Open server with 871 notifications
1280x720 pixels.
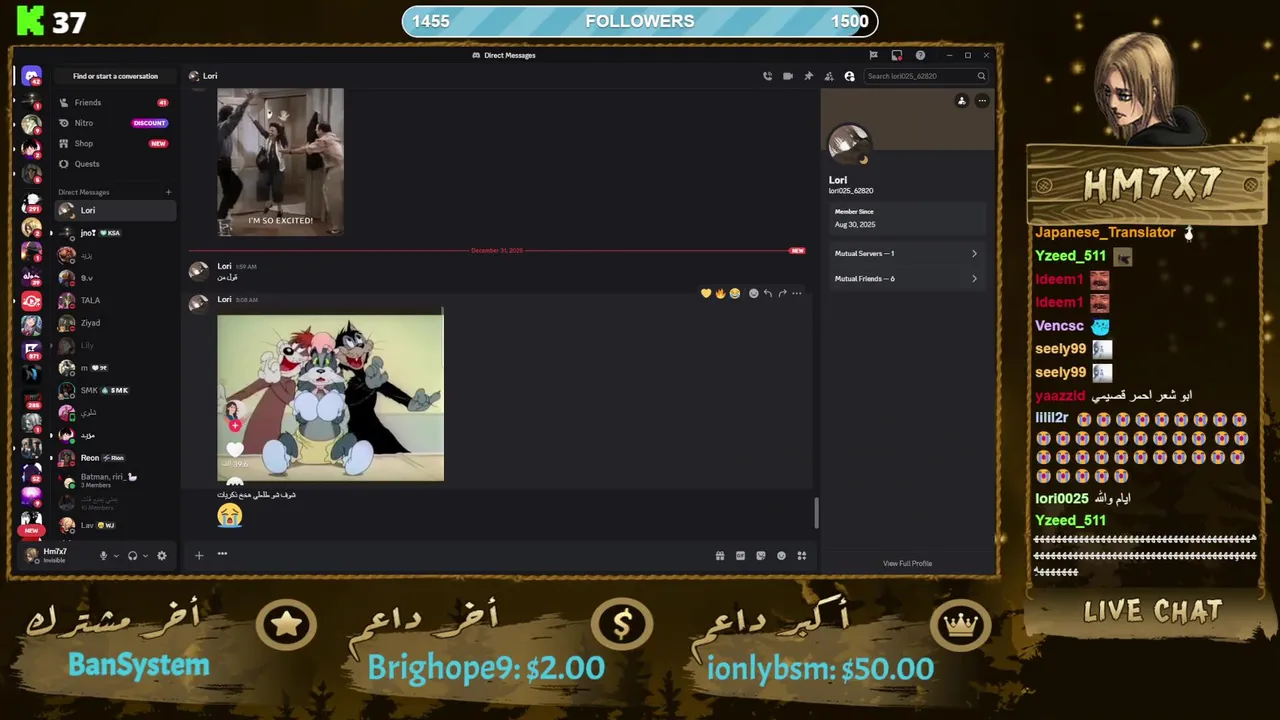coord(31,350)
